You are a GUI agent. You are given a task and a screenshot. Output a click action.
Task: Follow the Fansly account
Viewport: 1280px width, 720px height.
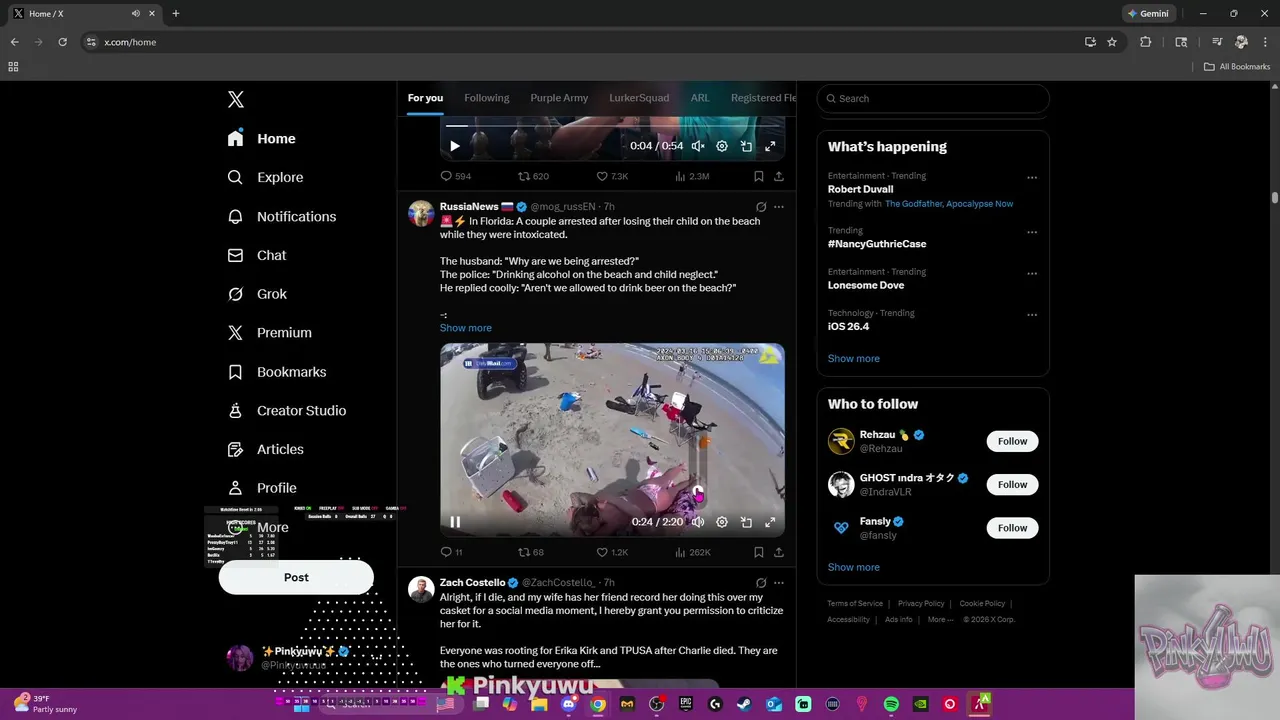click(1012, 528)
